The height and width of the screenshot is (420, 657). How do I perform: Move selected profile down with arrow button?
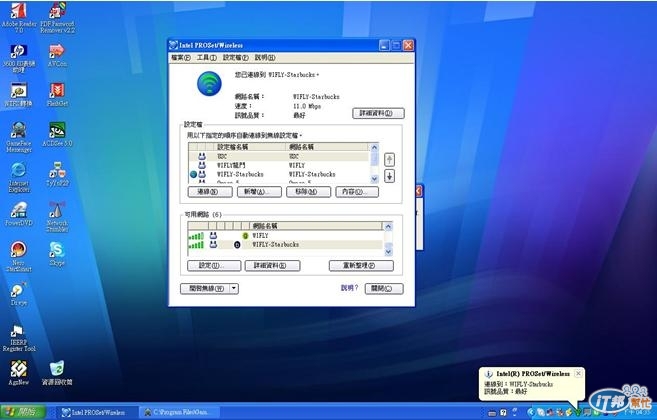point(389,176)
